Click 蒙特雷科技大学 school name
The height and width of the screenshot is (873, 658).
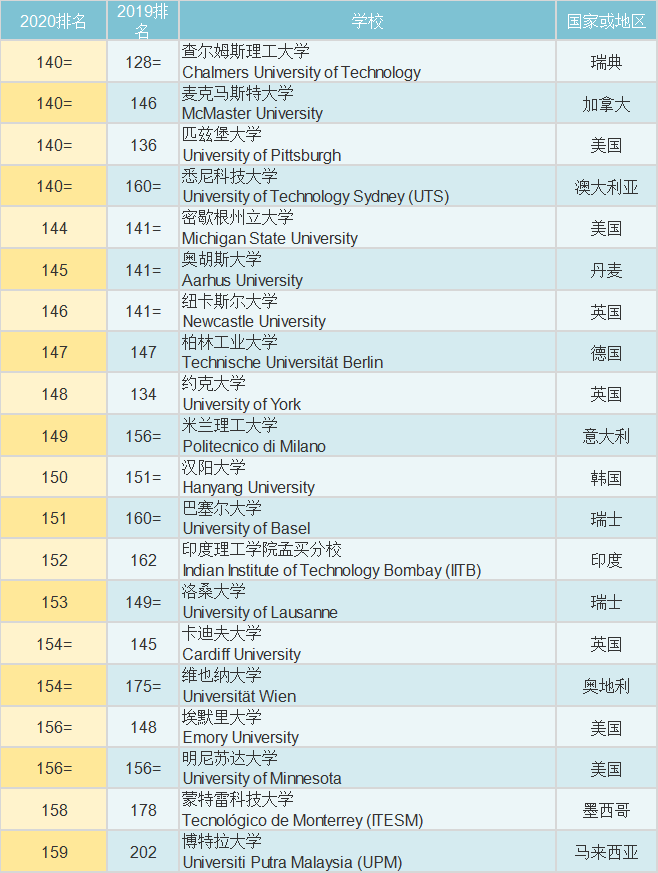238,800
